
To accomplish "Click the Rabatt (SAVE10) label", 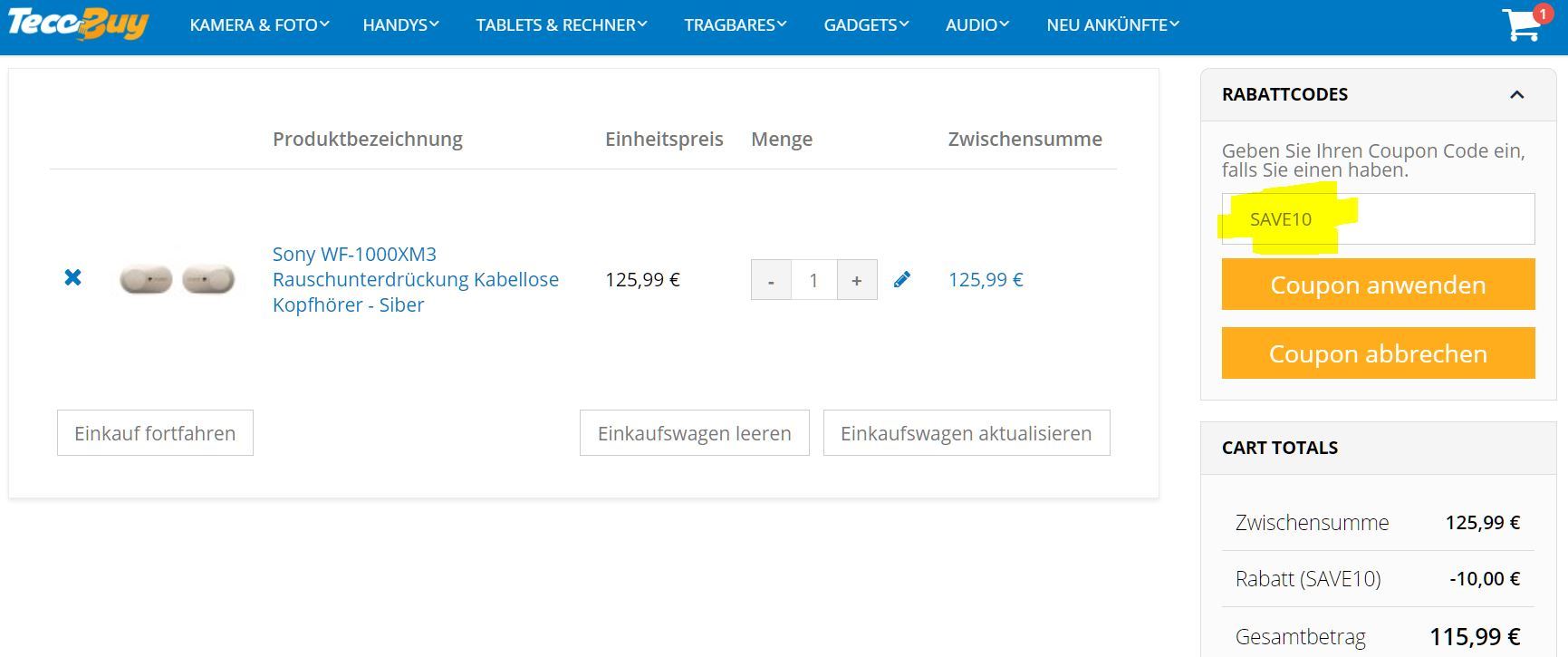I will point(1308,578).
